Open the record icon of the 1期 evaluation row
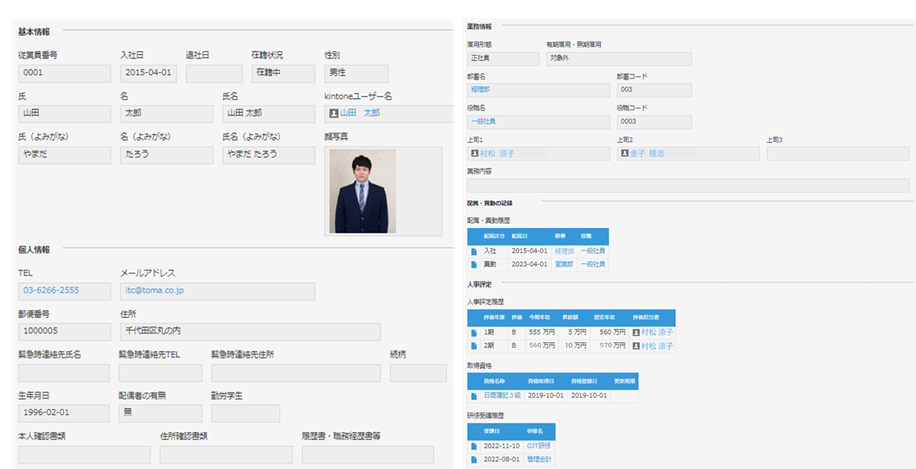Screen dimensions: 916x469 474,332
